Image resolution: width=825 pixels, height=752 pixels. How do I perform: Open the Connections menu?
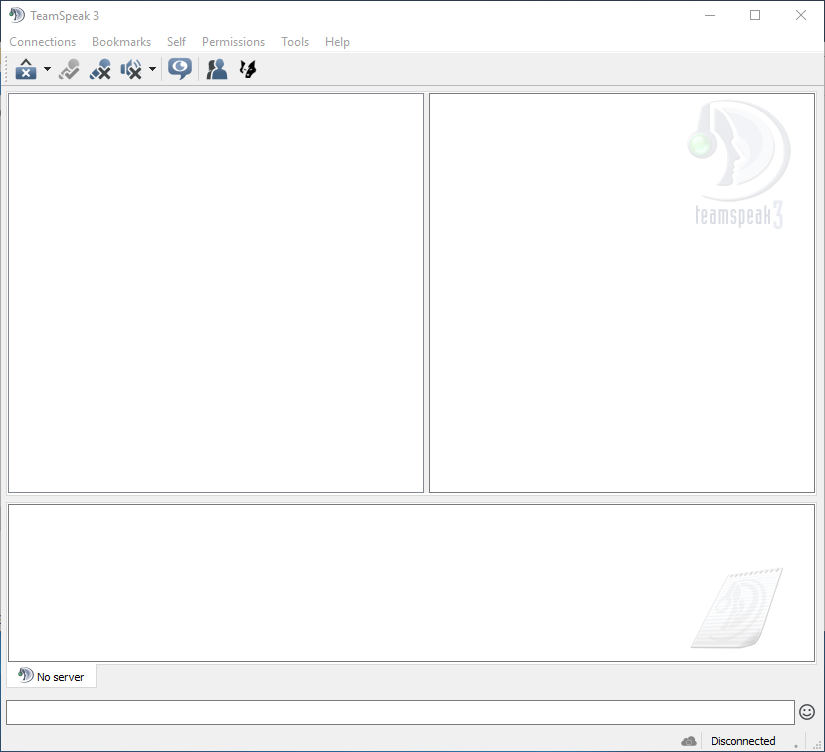[x=43, y=42]
